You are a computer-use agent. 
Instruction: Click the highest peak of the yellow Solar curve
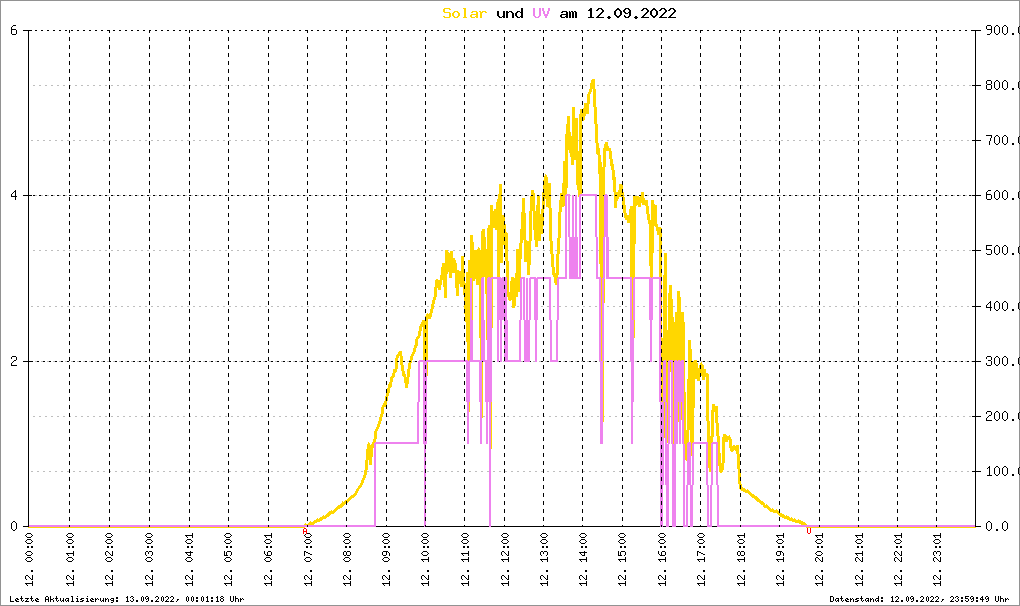pyautogui.click(x=593, y=81)
